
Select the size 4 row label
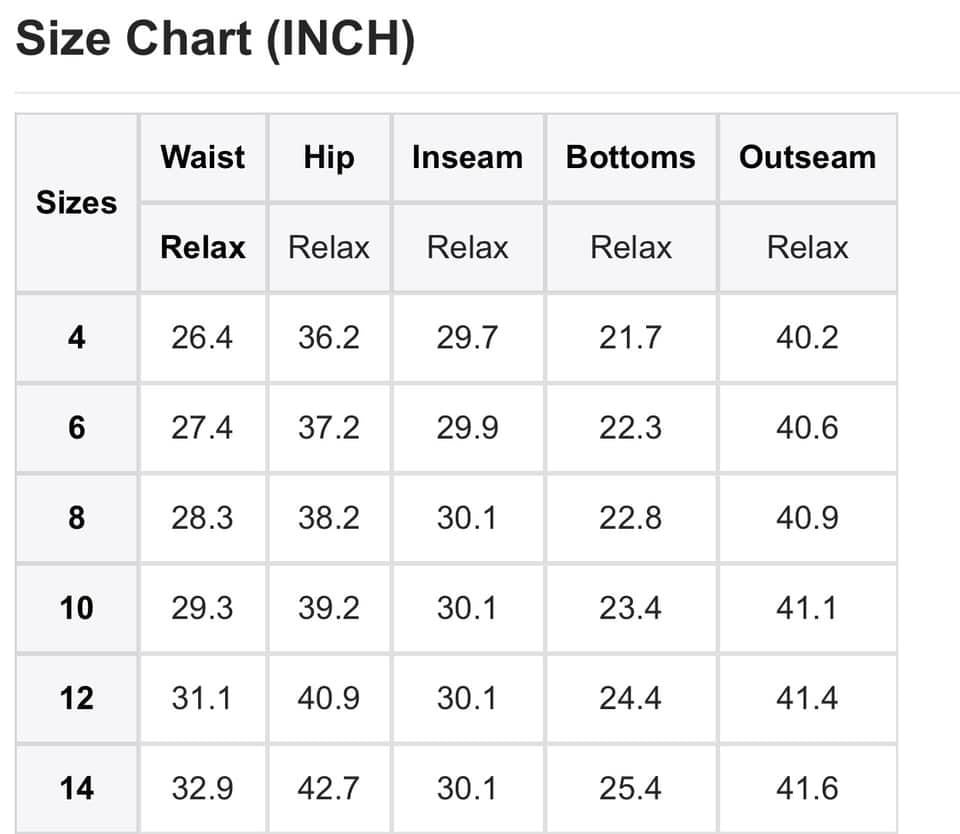click(77, 337)
